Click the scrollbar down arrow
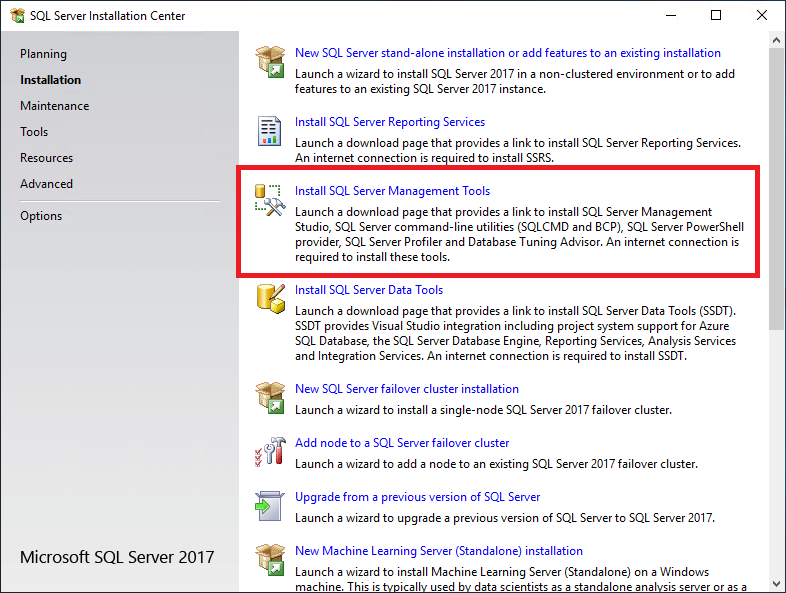 776,584
